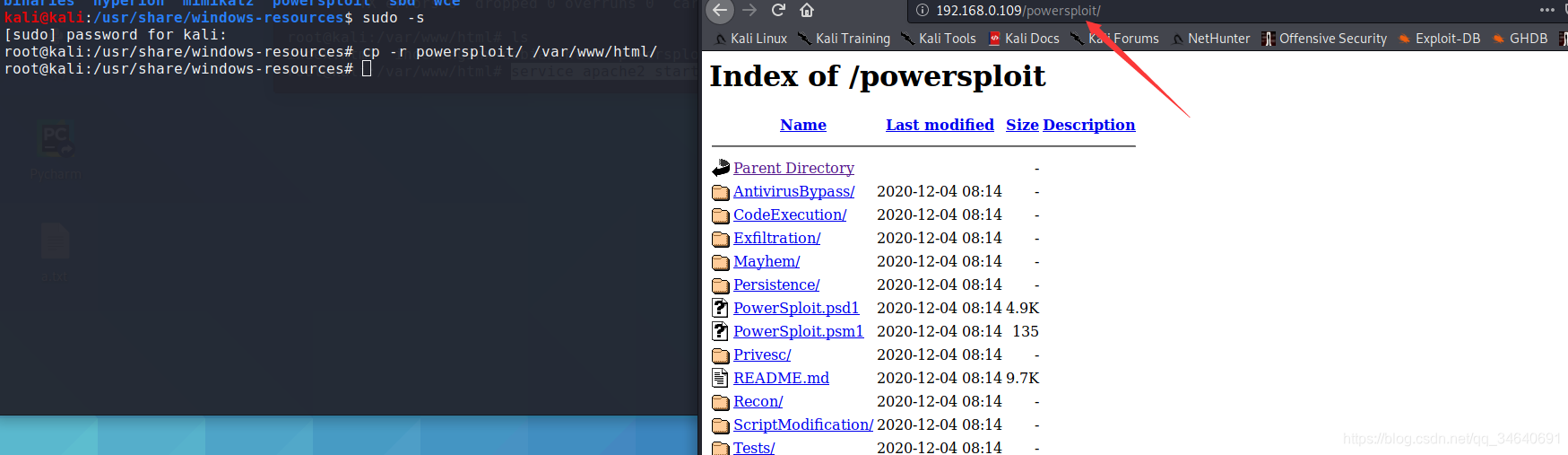1568x455 pixels.
Task: Click the 4.9K size of PowerSploit.psd1
Action: [x=1023, y=308]
